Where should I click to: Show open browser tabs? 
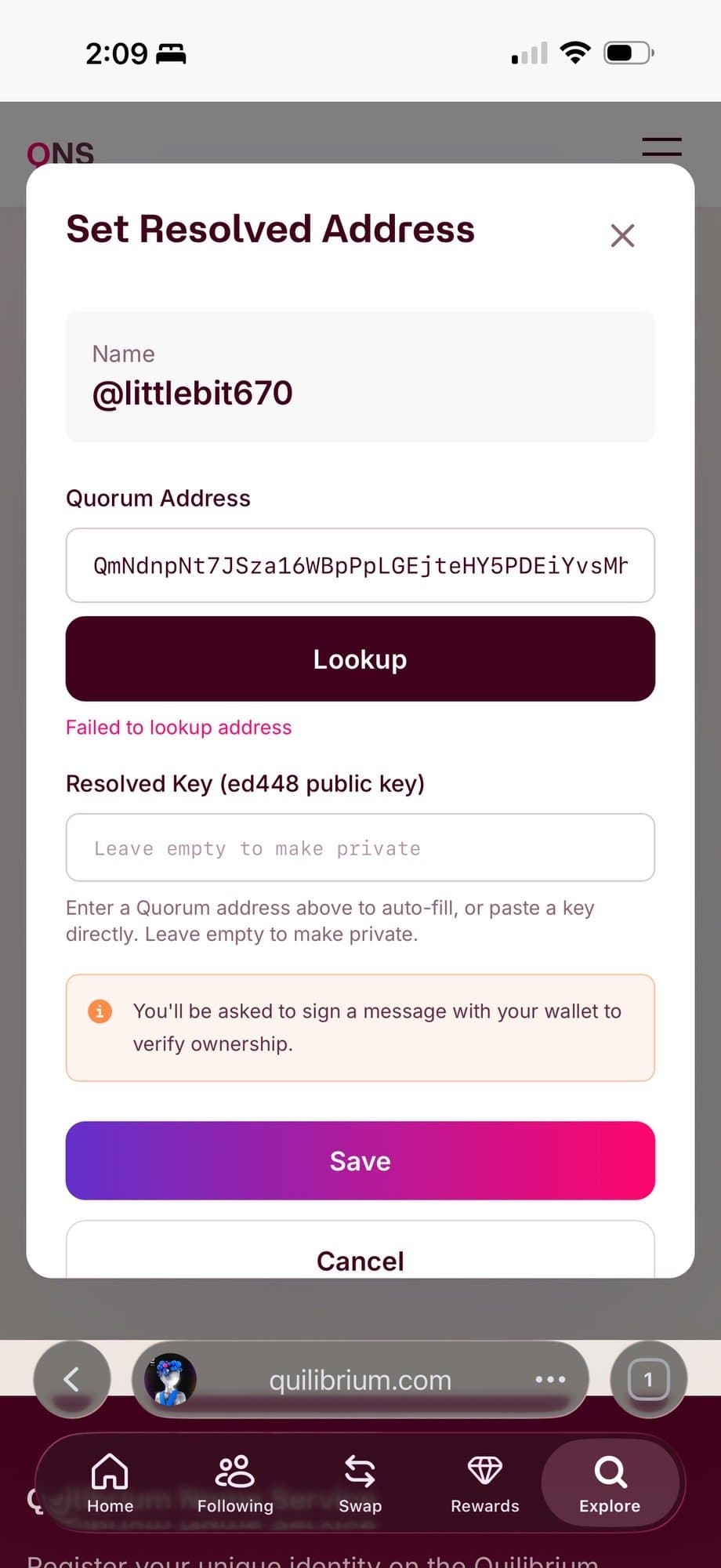click(x=648, y=1379)
